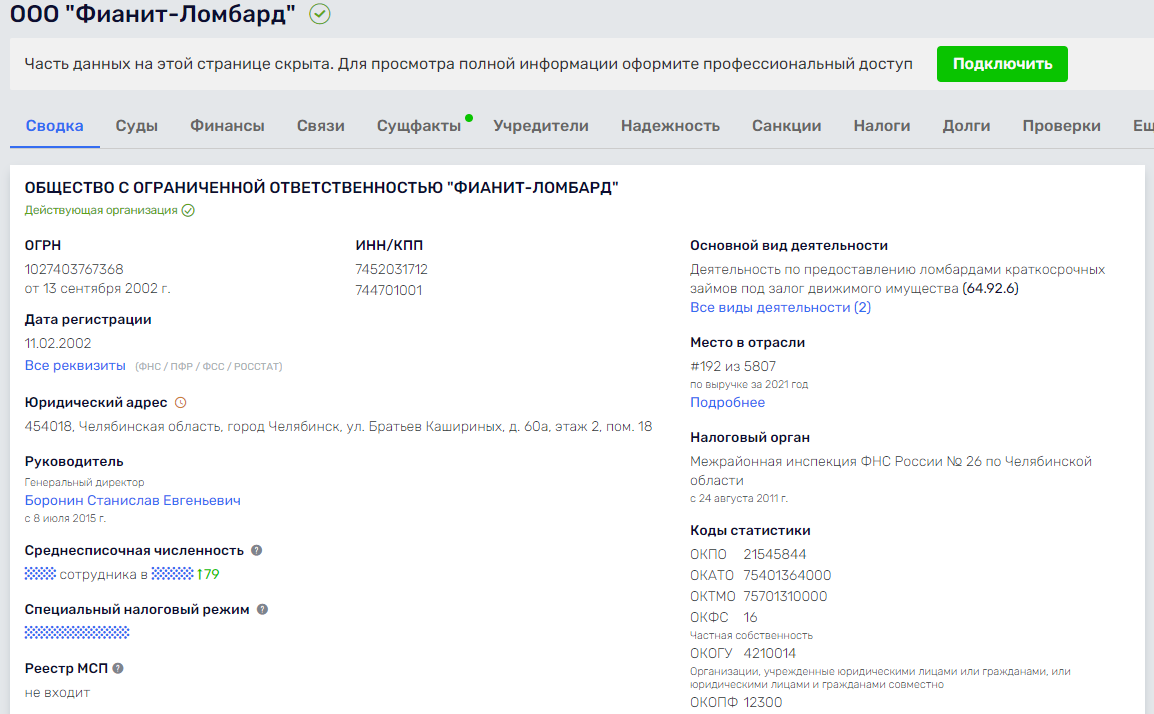
Task: Open director Боронин Станислав Евгеньевич's profile
Action: 132,501
